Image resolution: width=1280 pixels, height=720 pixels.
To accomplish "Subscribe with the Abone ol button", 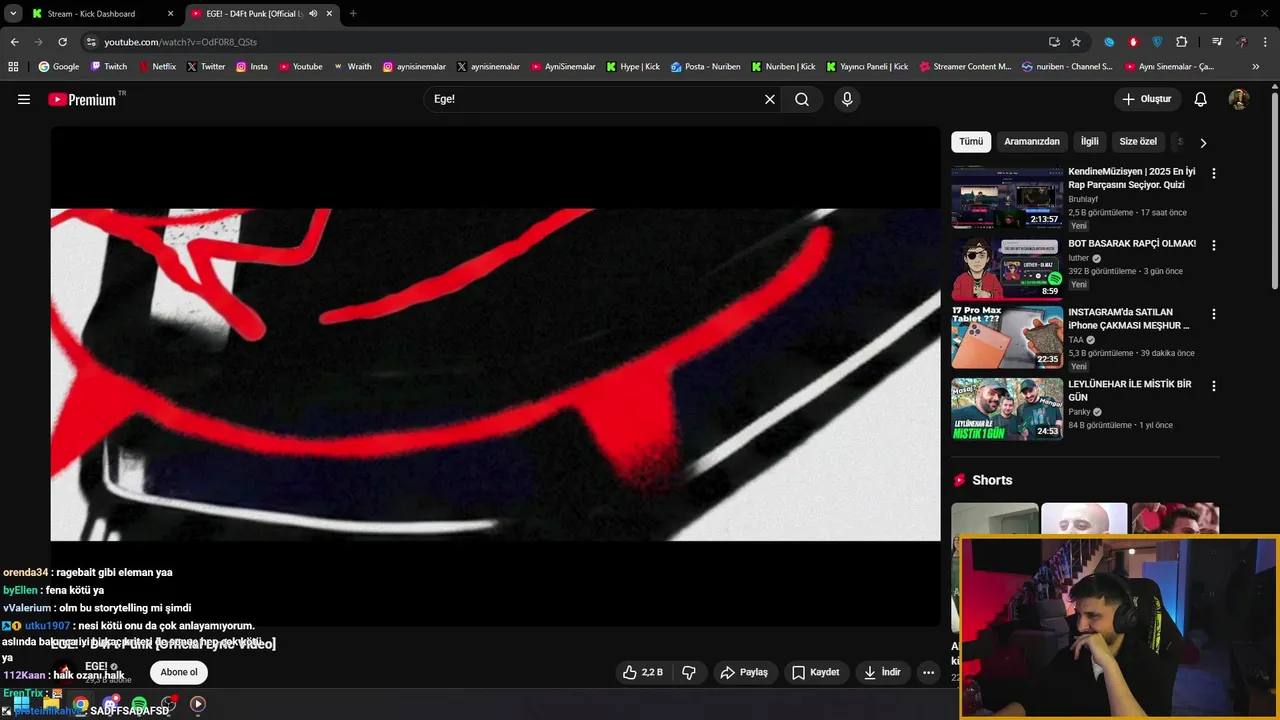I will [179, 672].
